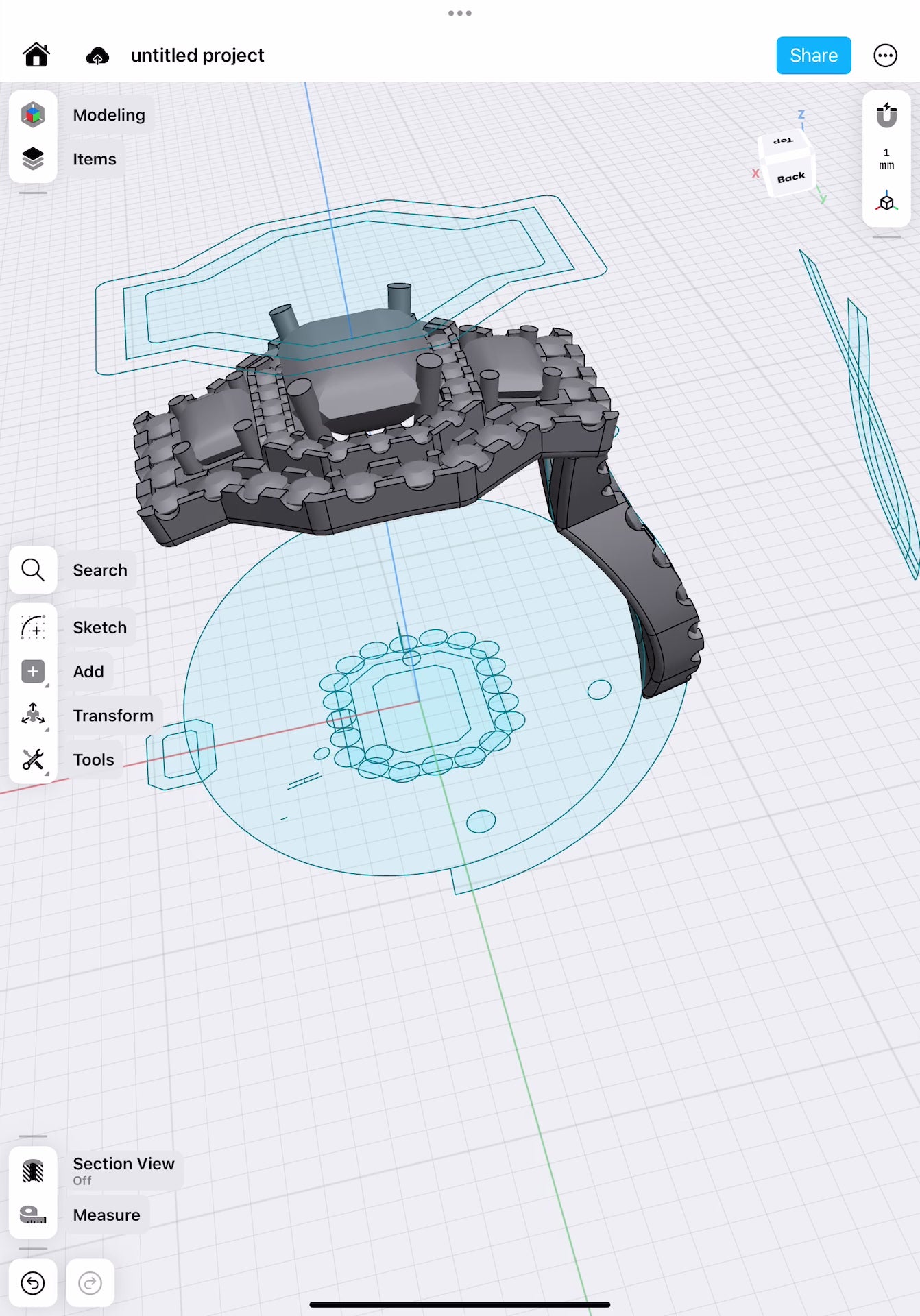The height and width of the screenshot is (1316, 920).
Task: Tap the Home icon
Action: click(36, 55)
